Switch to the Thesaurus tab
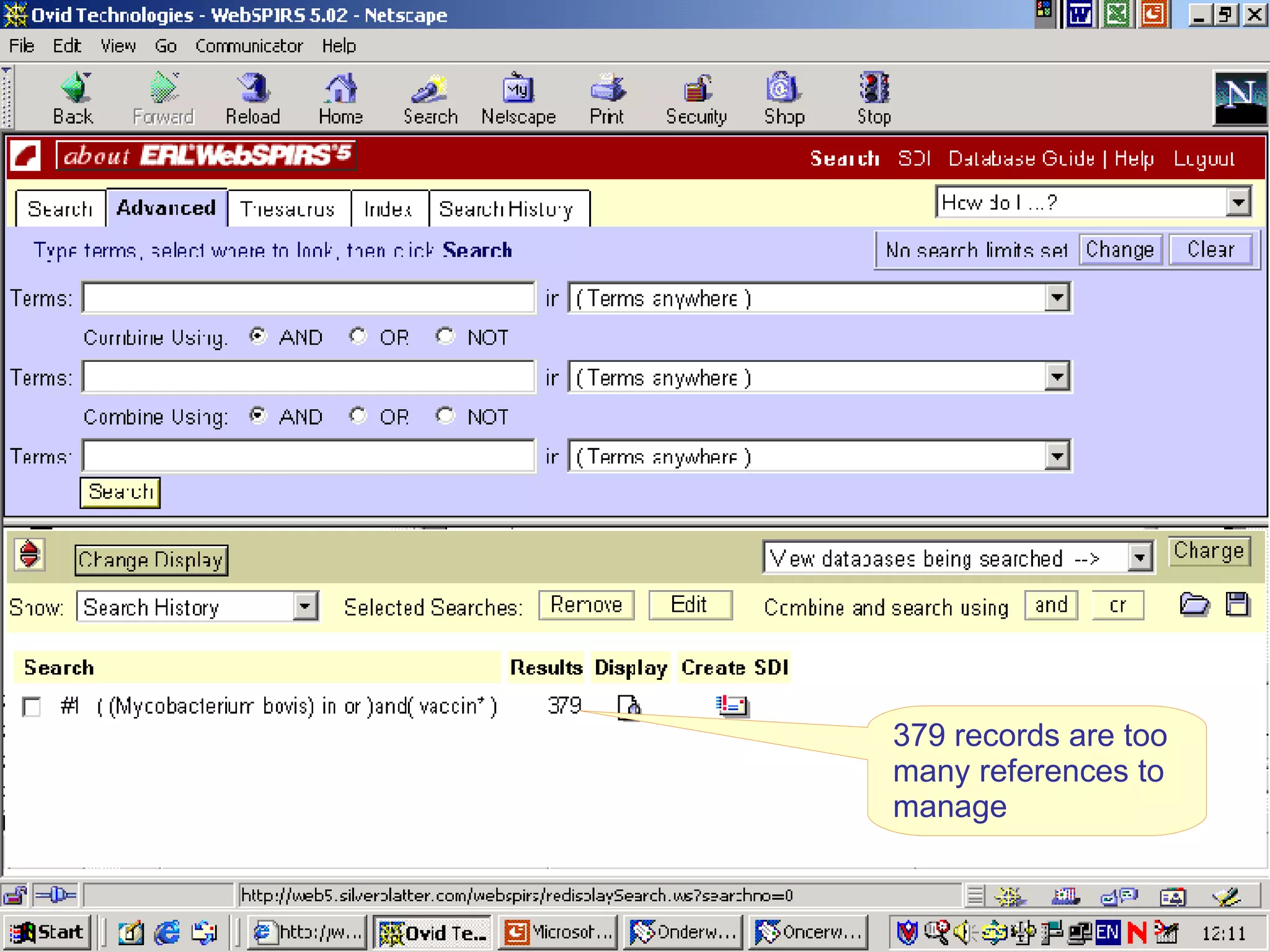The width and height of the screenshot is (1270, 952). tap(288, 208)
